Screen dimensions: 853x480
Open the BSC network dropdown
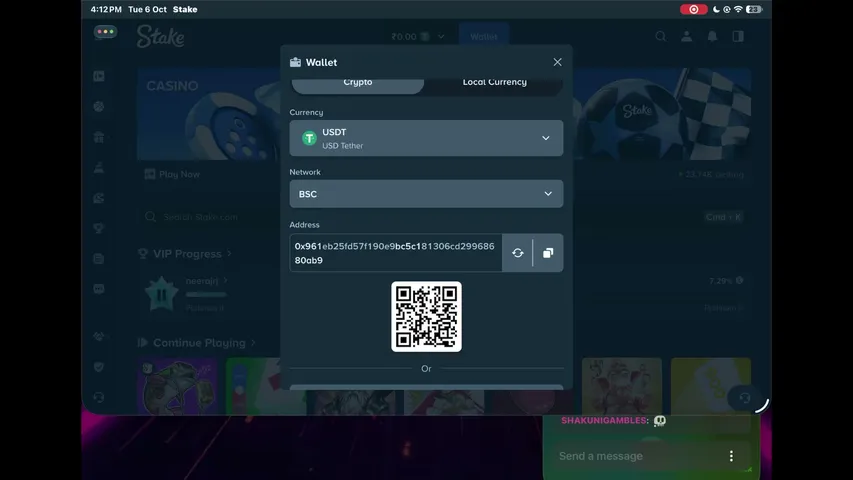426,194
